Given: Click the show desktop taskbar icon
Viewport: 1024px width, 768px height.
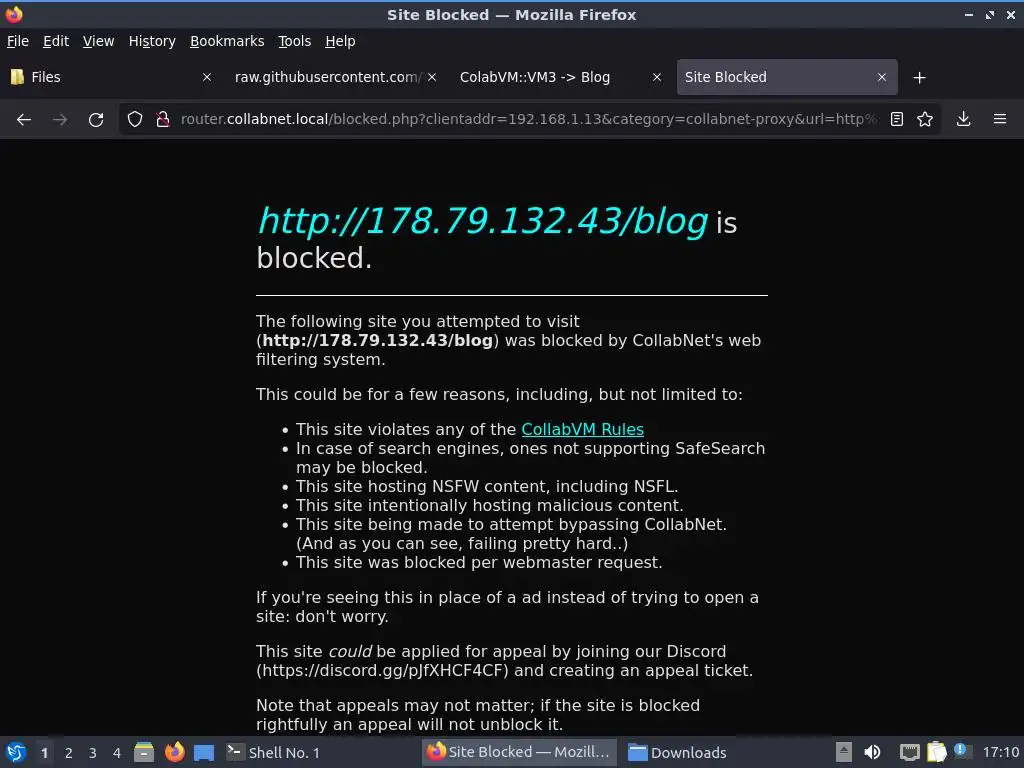Looking at the screenshot, I should [x=204, y=752].
